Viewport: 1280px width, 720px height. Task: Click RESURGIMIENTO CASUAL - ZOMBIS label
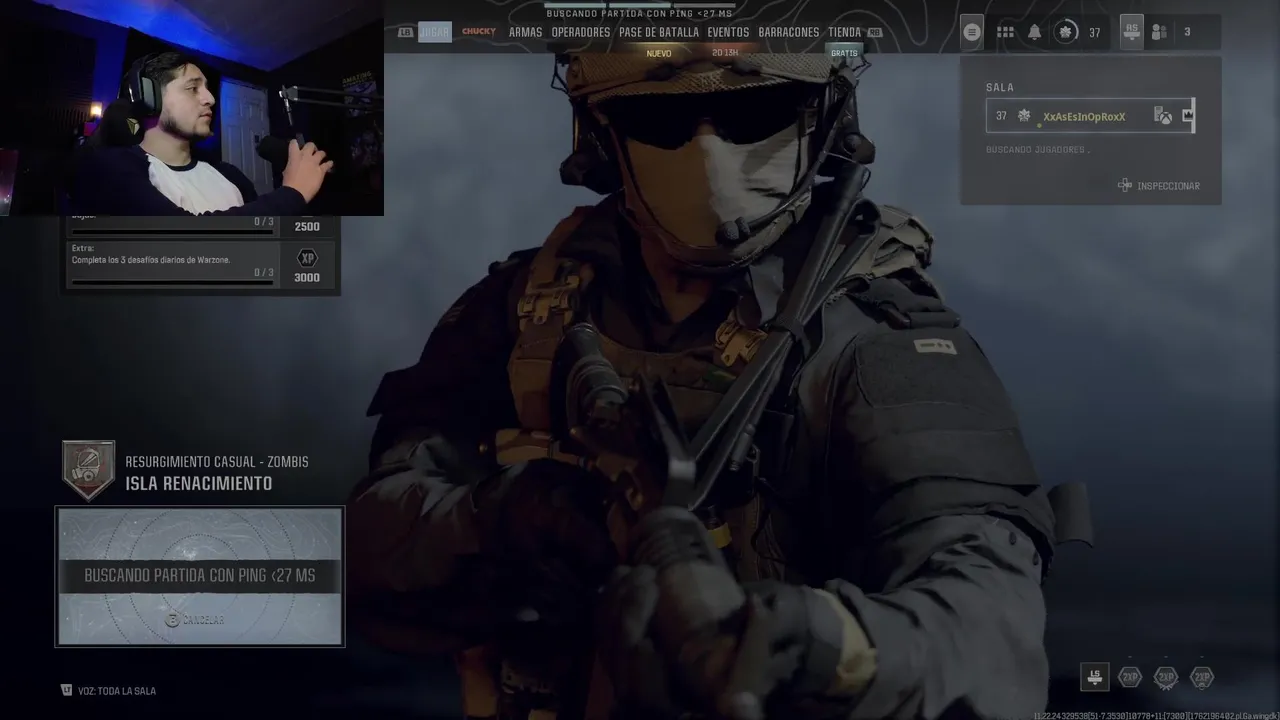click(x=217, y=462)
